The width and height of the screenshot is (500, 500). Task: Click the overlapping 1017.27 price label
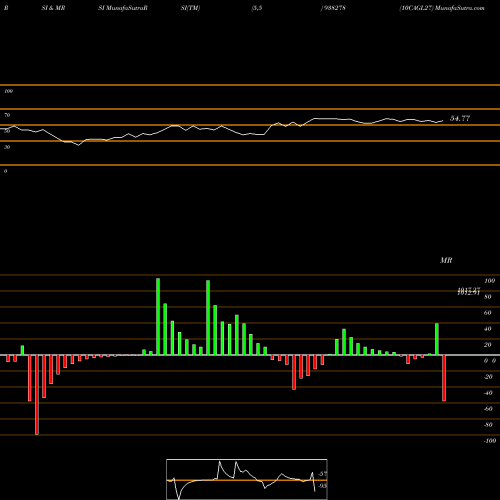click(469, 290)
